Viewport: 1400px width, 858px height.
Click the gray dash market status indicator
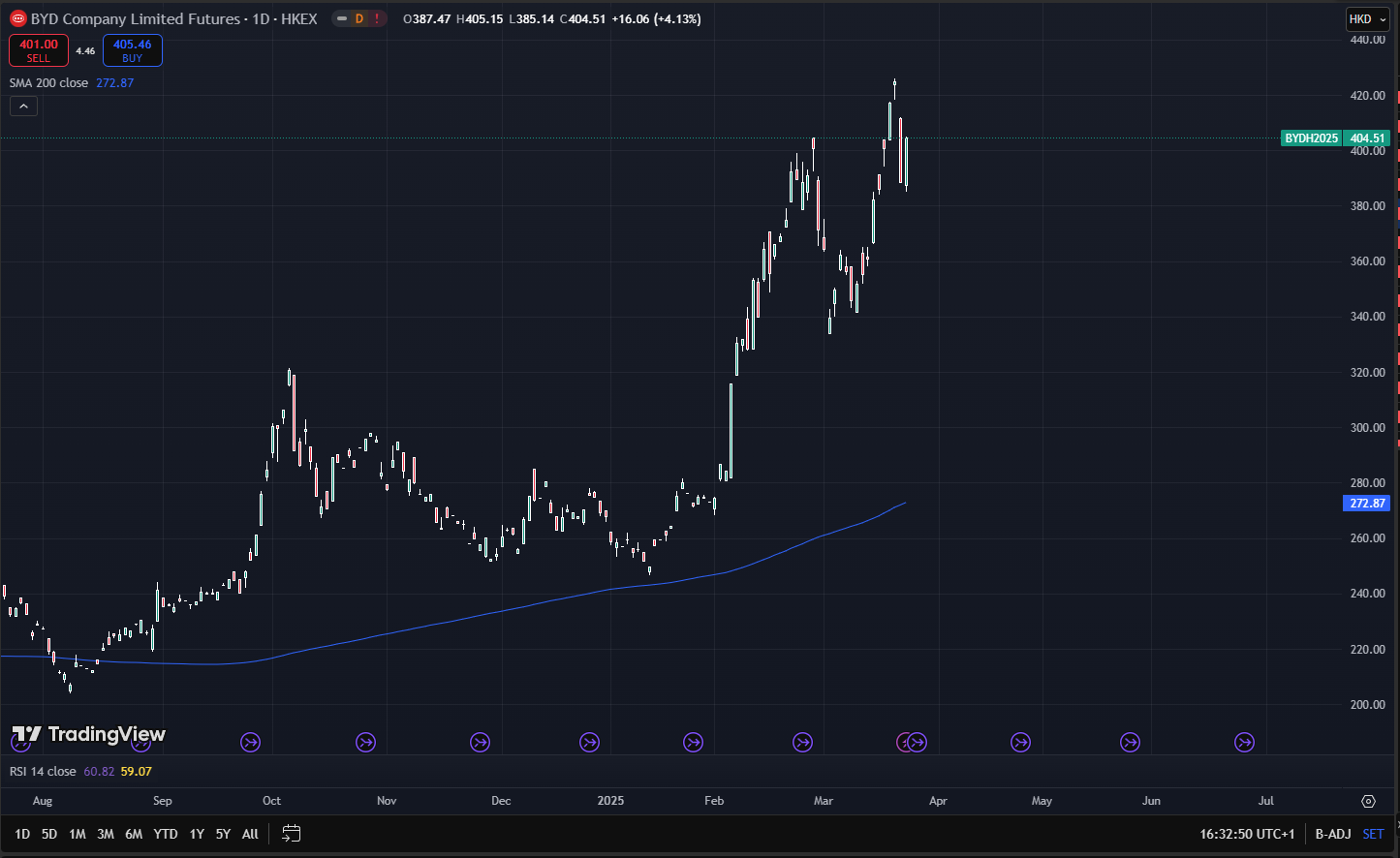click(341, 18)
